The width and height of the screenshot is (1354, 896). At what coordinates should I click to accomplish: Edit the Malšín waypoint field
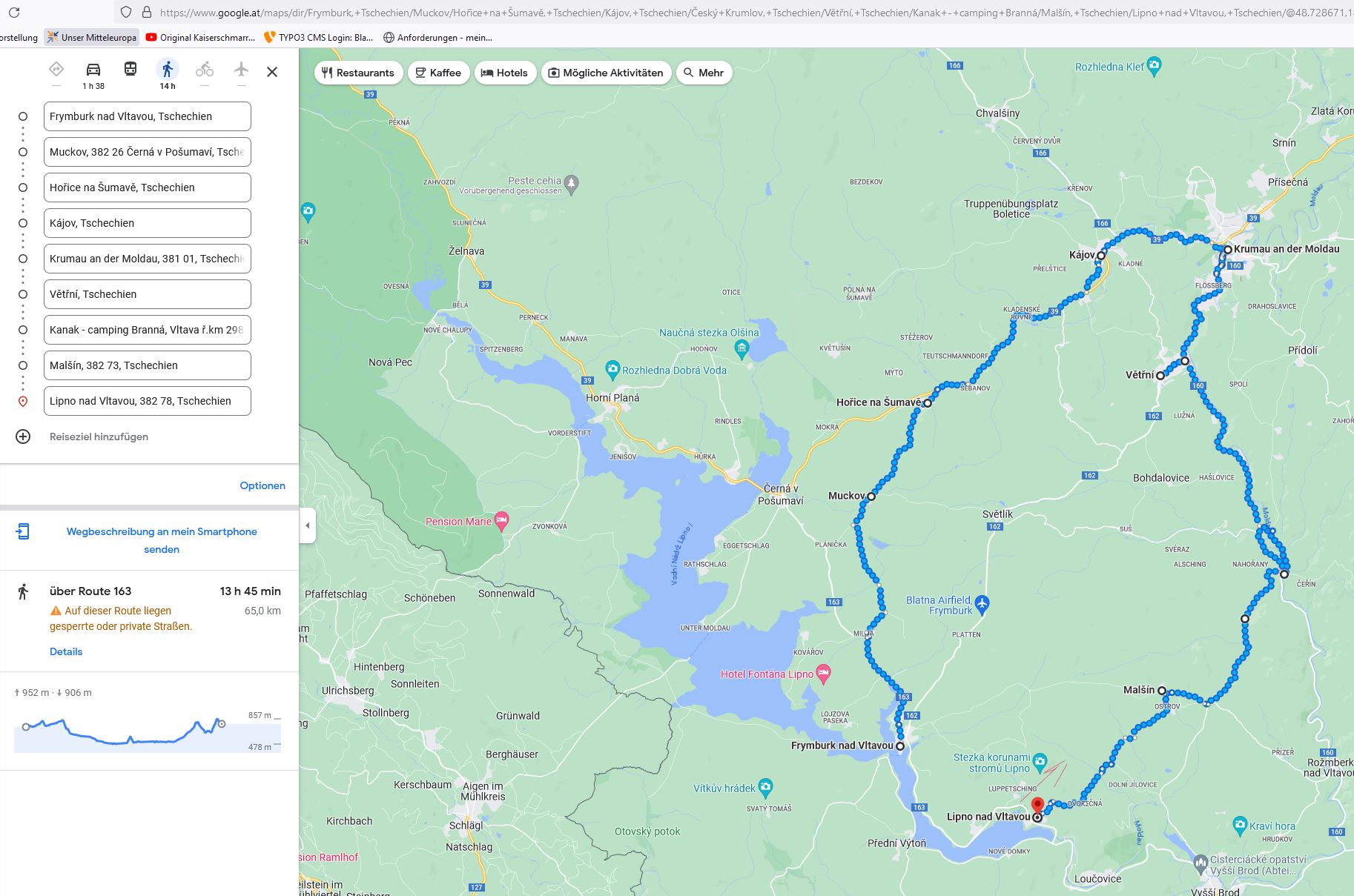148,365
